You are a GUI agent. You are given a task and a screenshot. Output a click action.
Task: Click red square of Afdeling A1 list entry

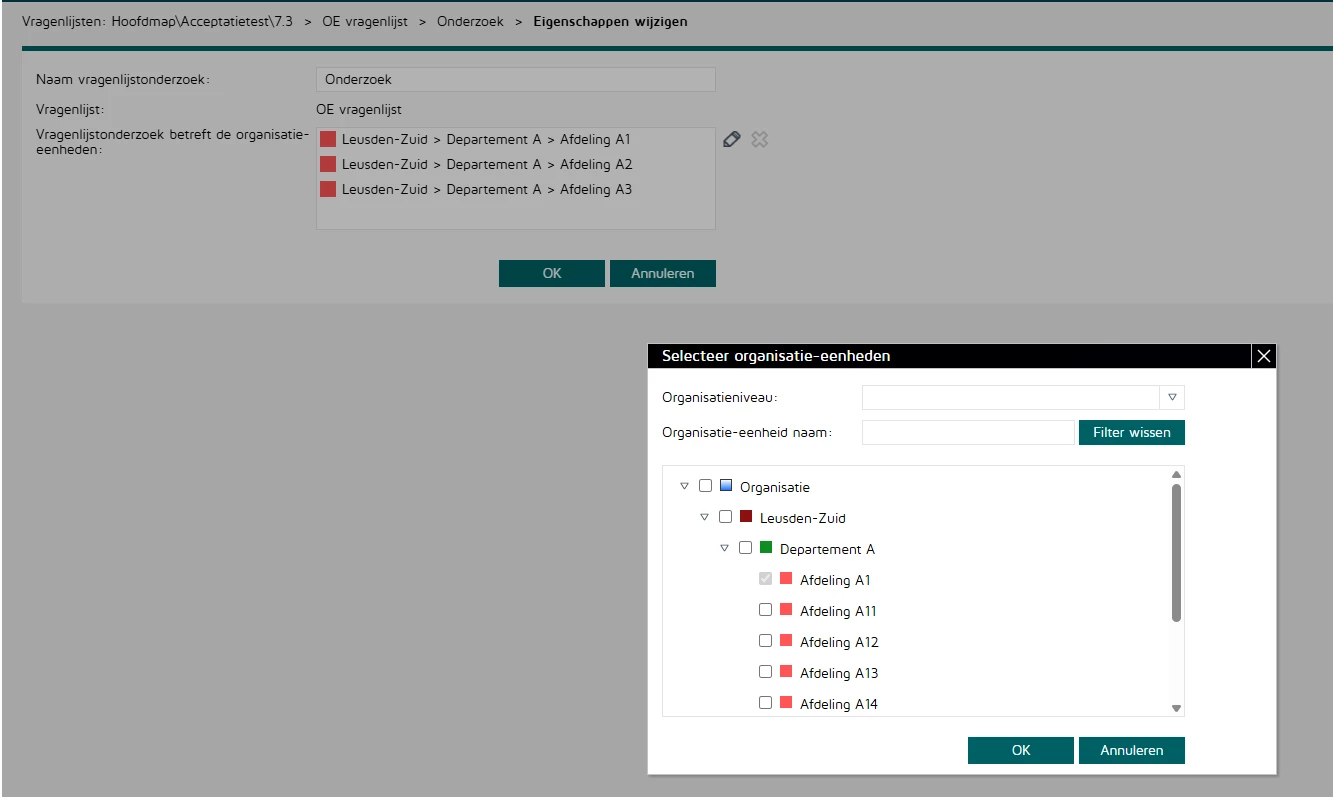[x=328, y=139]
